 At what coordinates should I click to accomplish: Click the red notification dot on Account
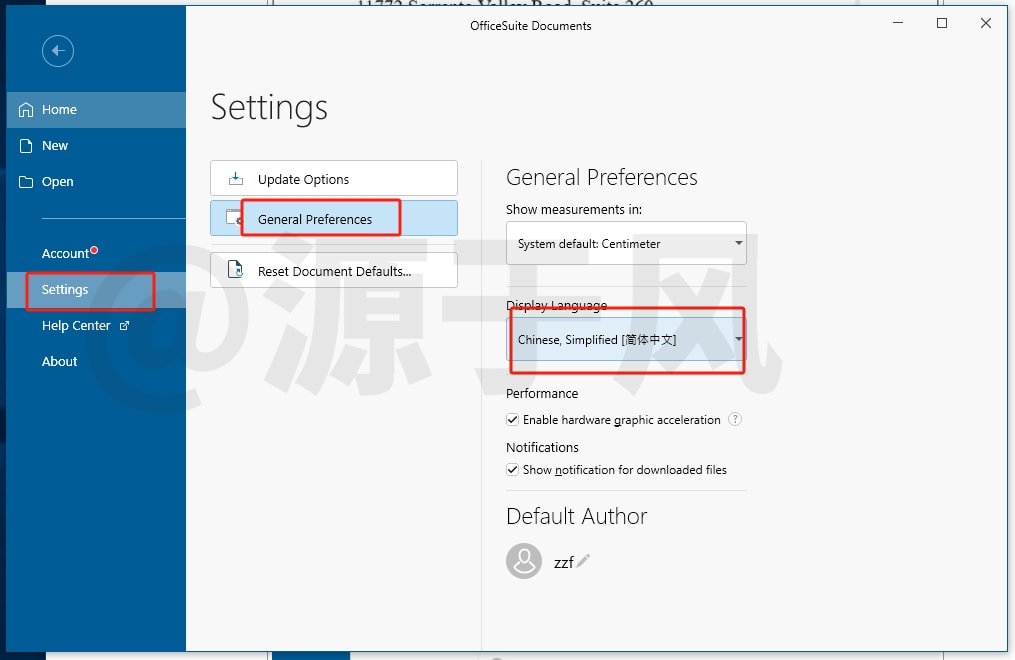(x=95, y=250)
